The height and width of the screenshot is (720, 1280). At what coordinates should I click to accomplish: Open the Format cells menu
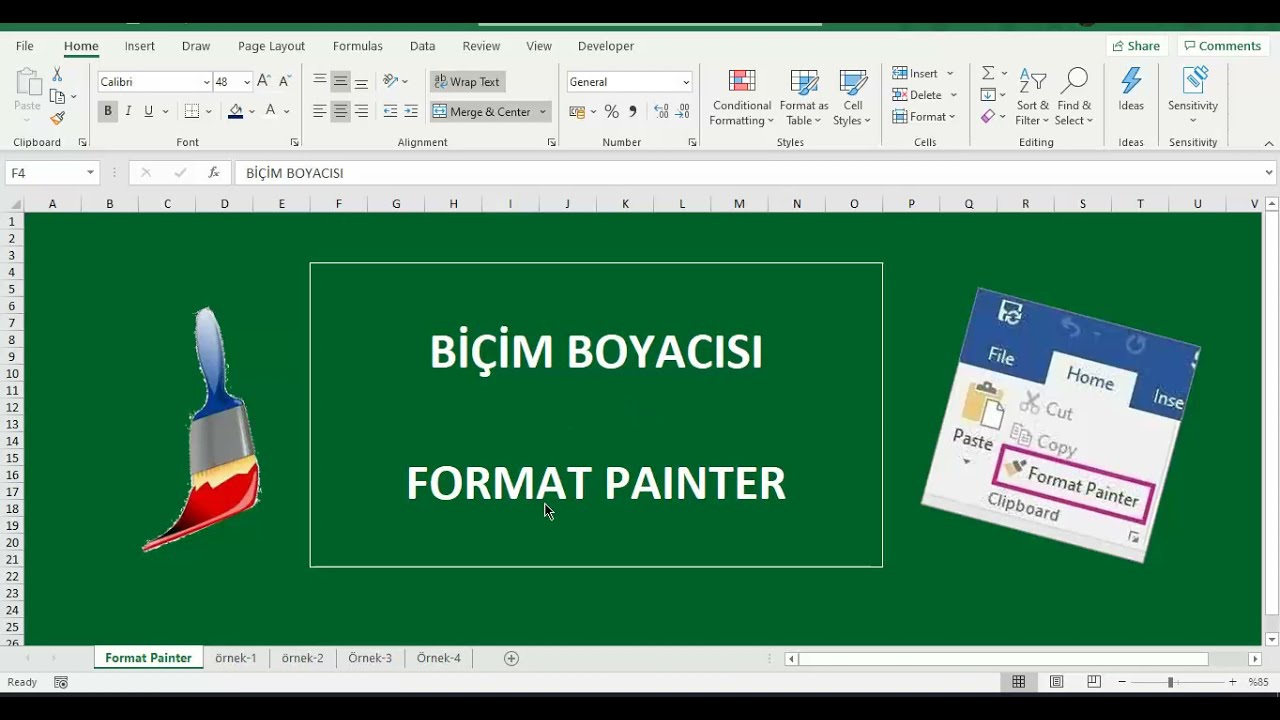point(924,117)
